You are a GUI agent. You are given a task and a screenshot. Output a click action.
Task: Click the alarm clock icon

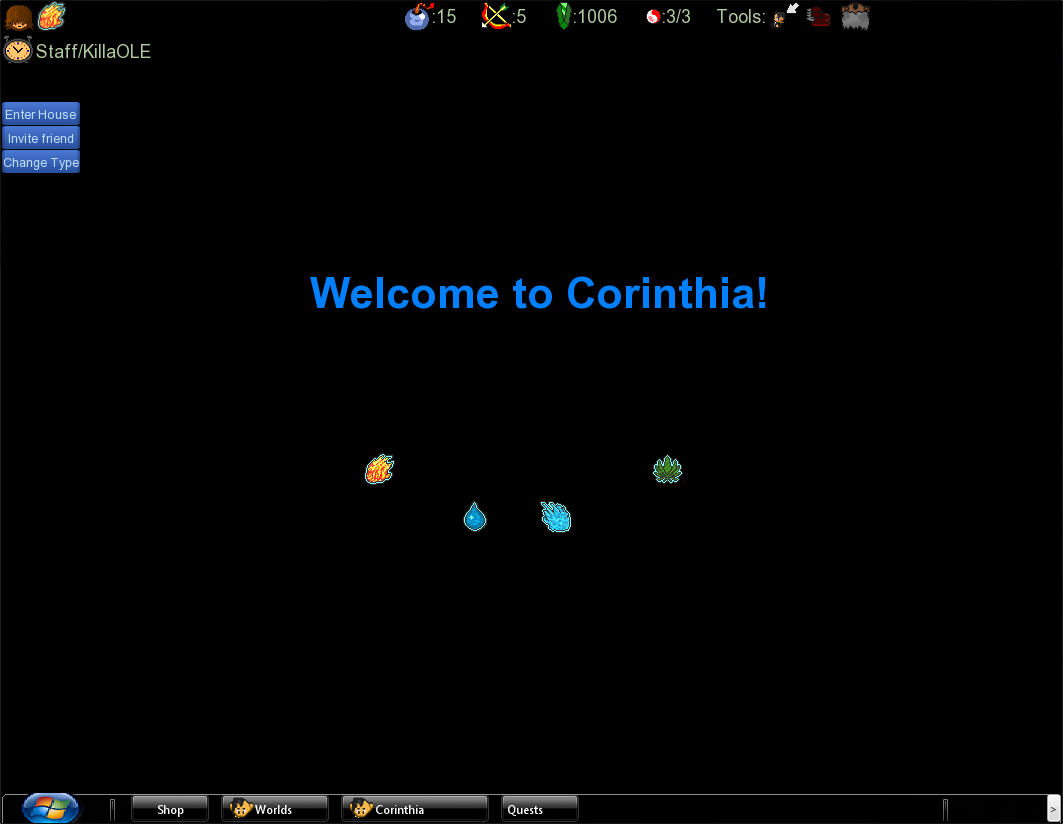pos(17,50)
